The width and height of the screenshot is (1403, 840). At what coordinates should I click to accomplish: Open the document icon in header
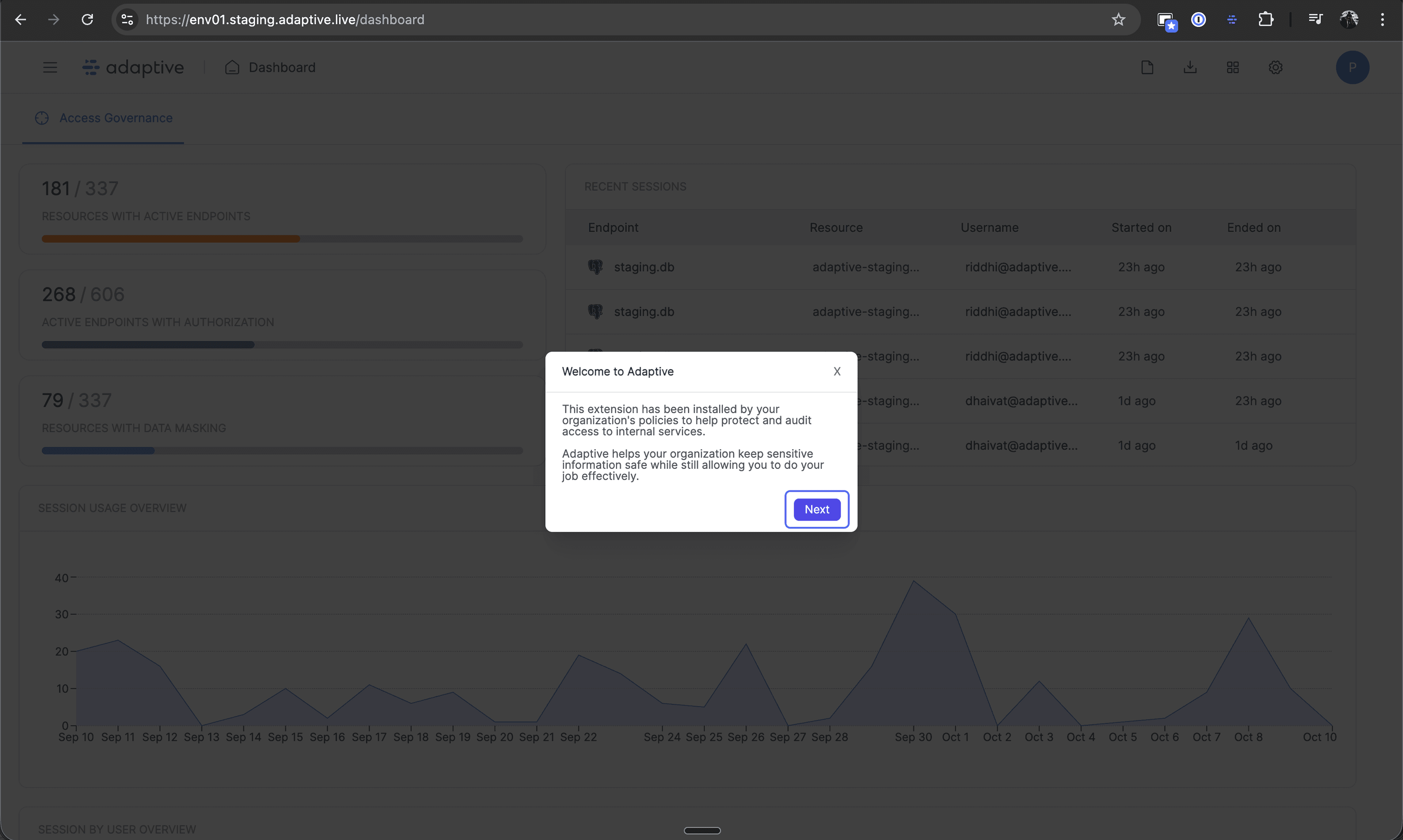coord(1147,67)
